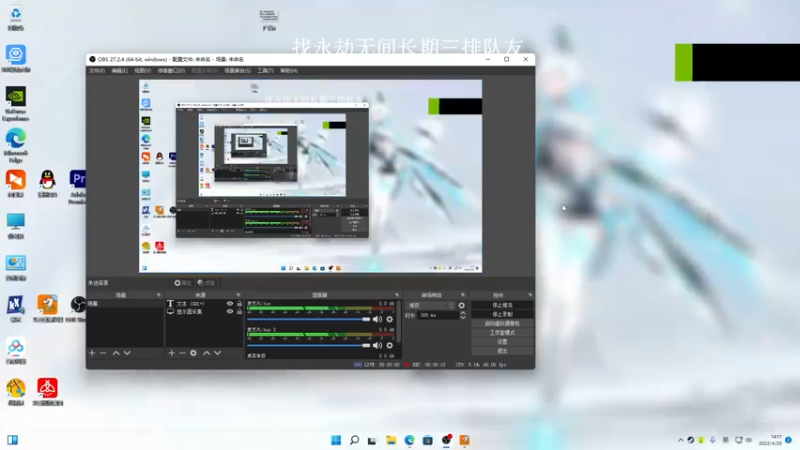Pop out the Scene Transitions dock icon
Image resolution: width=800 pixels, height=450 pixels.
(x=463, y=295)
